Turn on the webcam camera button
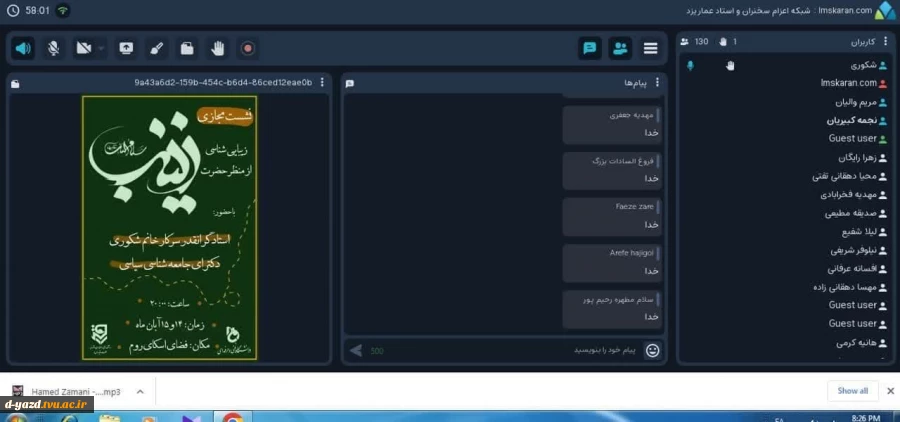The width and height of the screenshot is (900, 422). (x=84, y=47)
